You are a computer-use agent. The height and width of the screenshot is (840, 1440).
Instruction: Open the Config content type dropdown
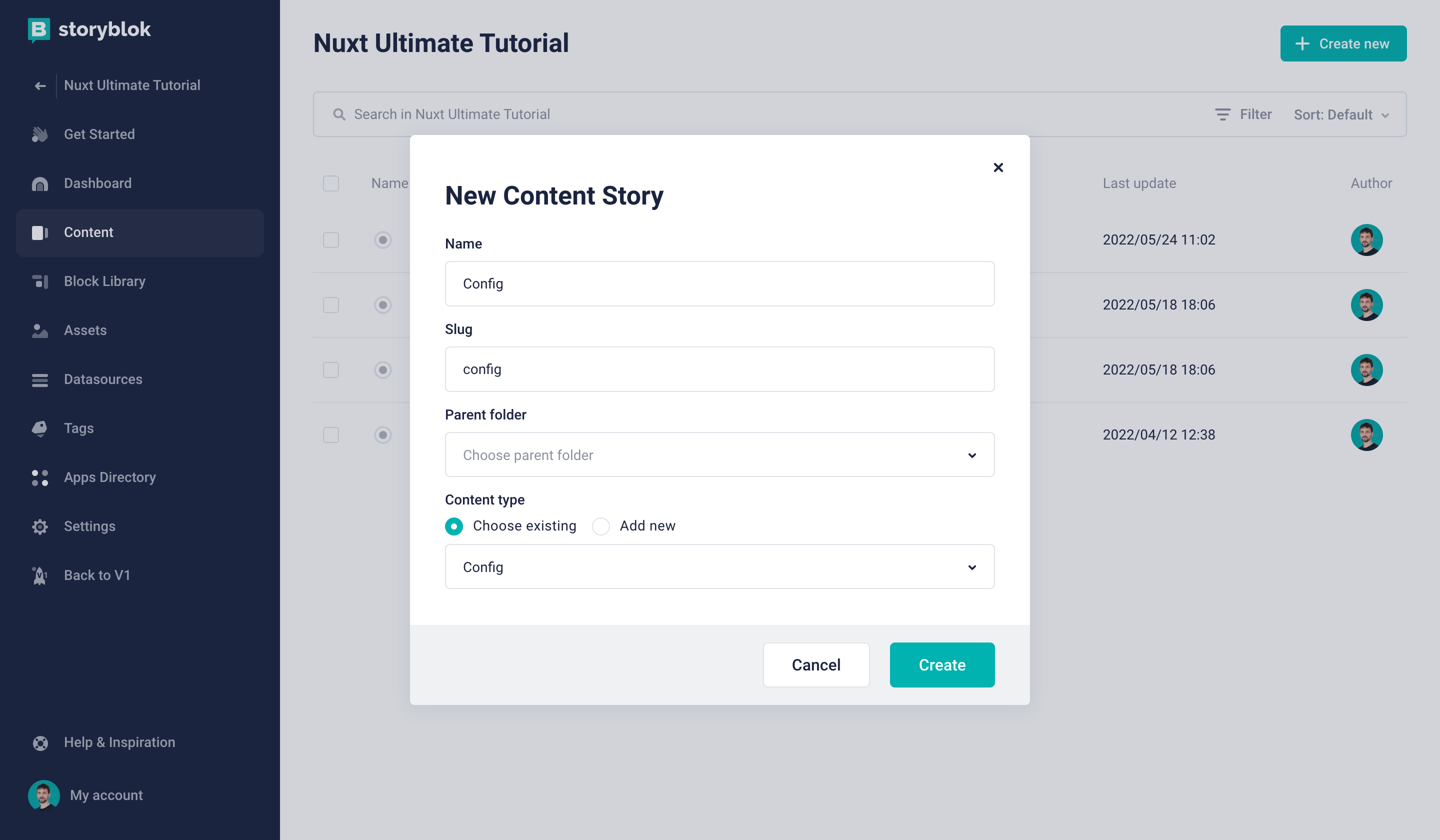point(719,567)
